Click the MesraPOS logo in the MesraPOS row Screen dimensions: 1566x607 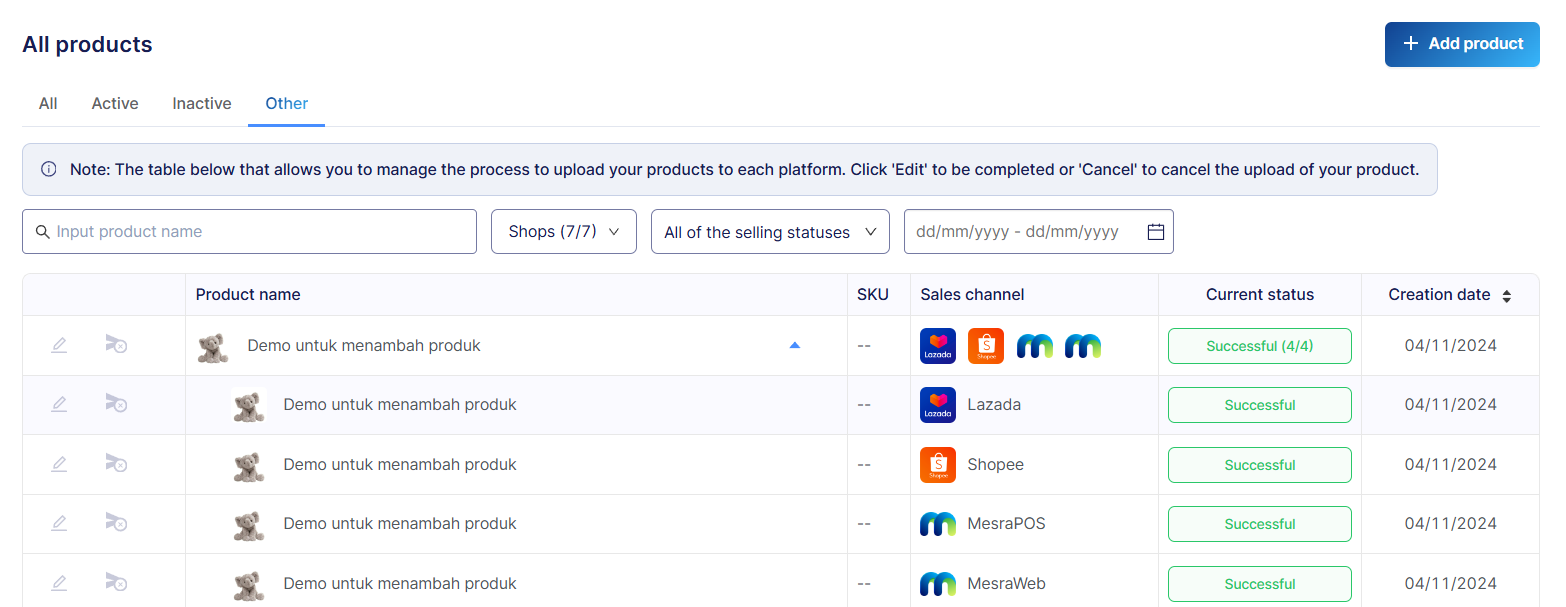(x=937, y=524)
